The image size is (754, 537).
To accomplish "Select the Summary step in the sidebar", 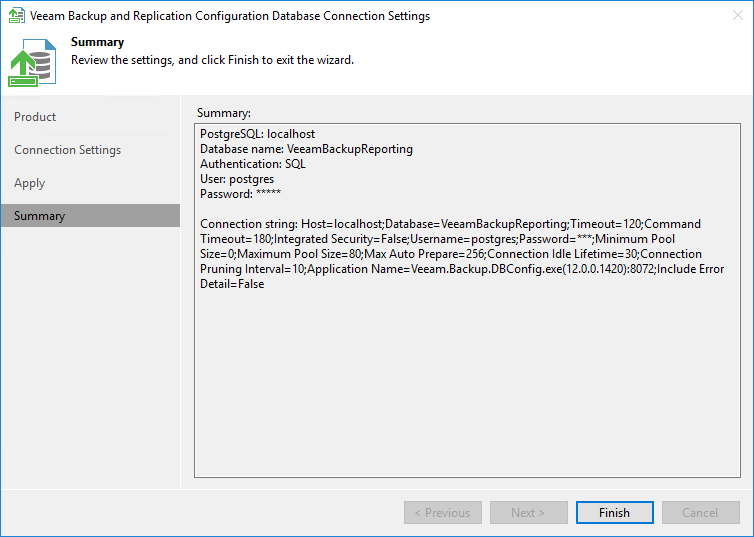I will click(x=40, y=216).
